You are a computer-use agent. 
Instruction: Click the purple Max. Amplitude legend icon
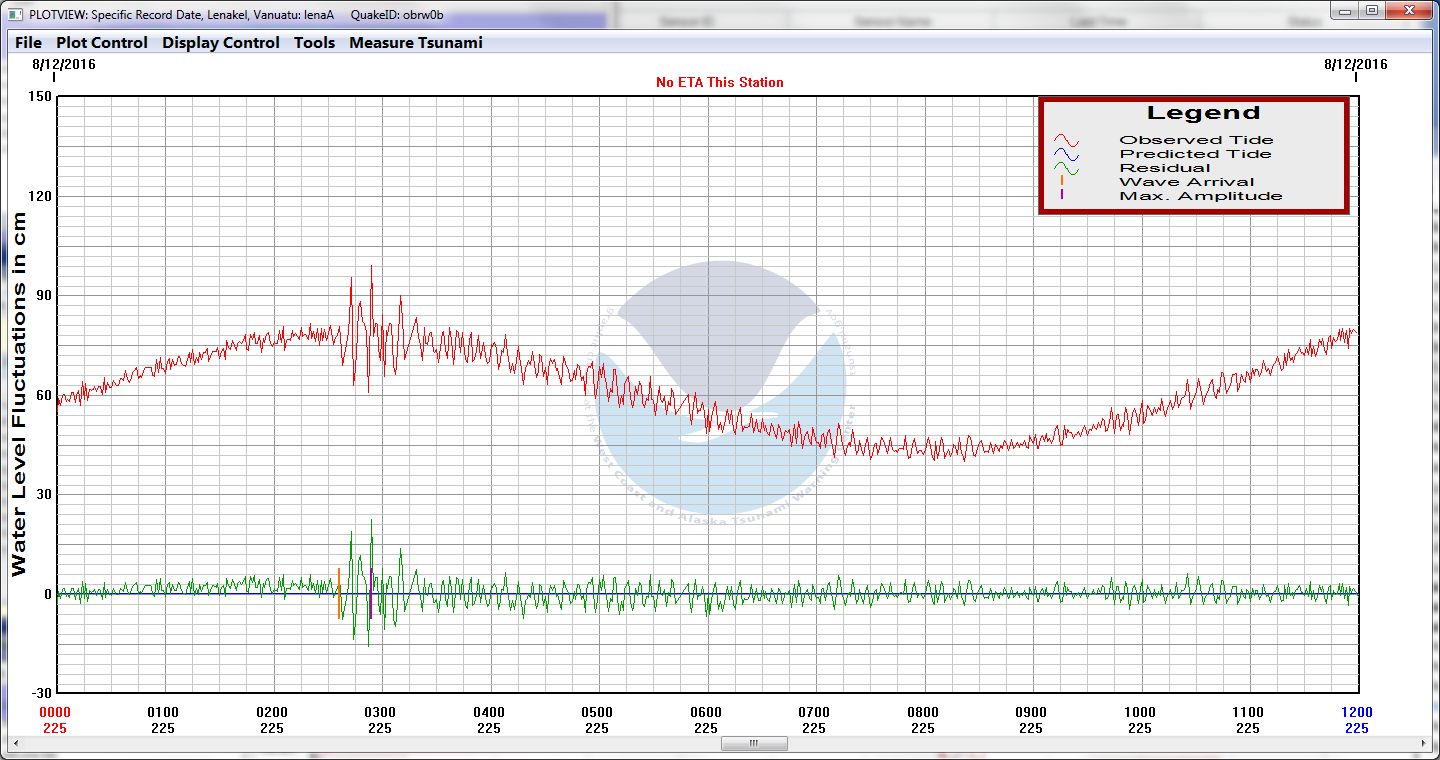[x=1061, y=196]
